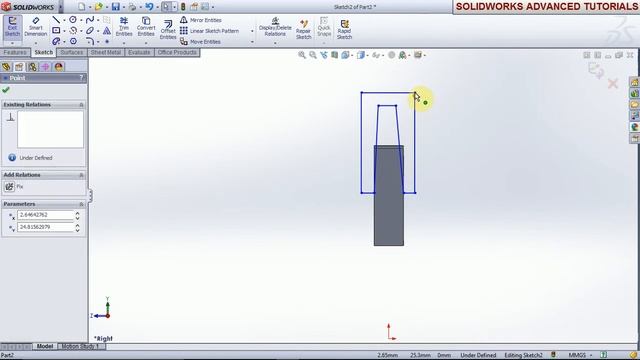Select the Corner Rectangle tool
Image resolution: width=640 pixels, height=360 pixels.
click(x=56, y=30)
